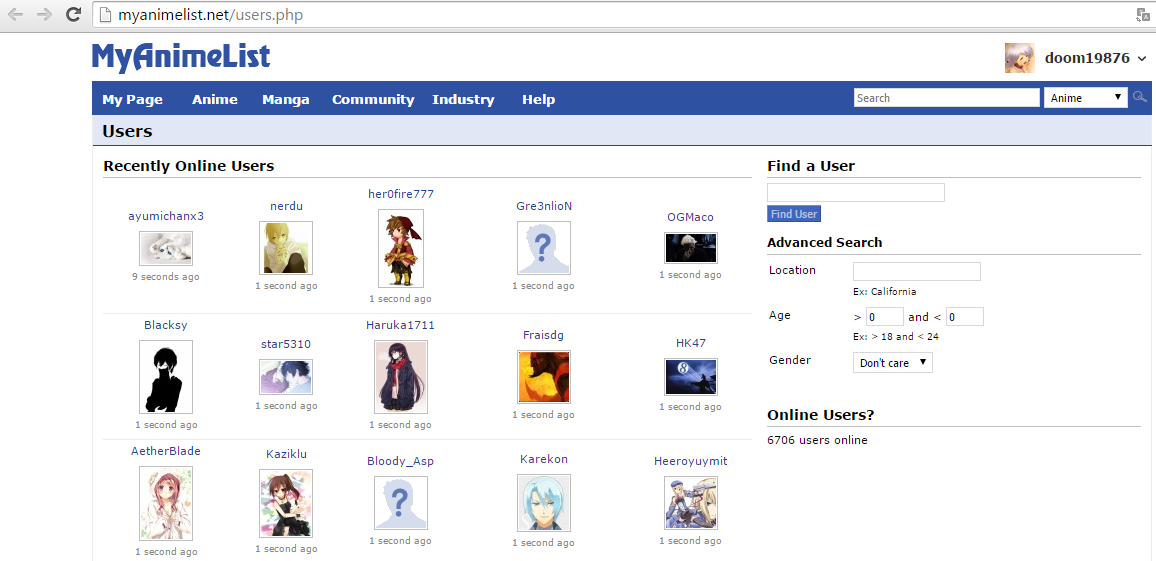Click Bloody_Asp's placeholder avatar
The width and height of the screenshot is (1156, 561).
(400, 503)
